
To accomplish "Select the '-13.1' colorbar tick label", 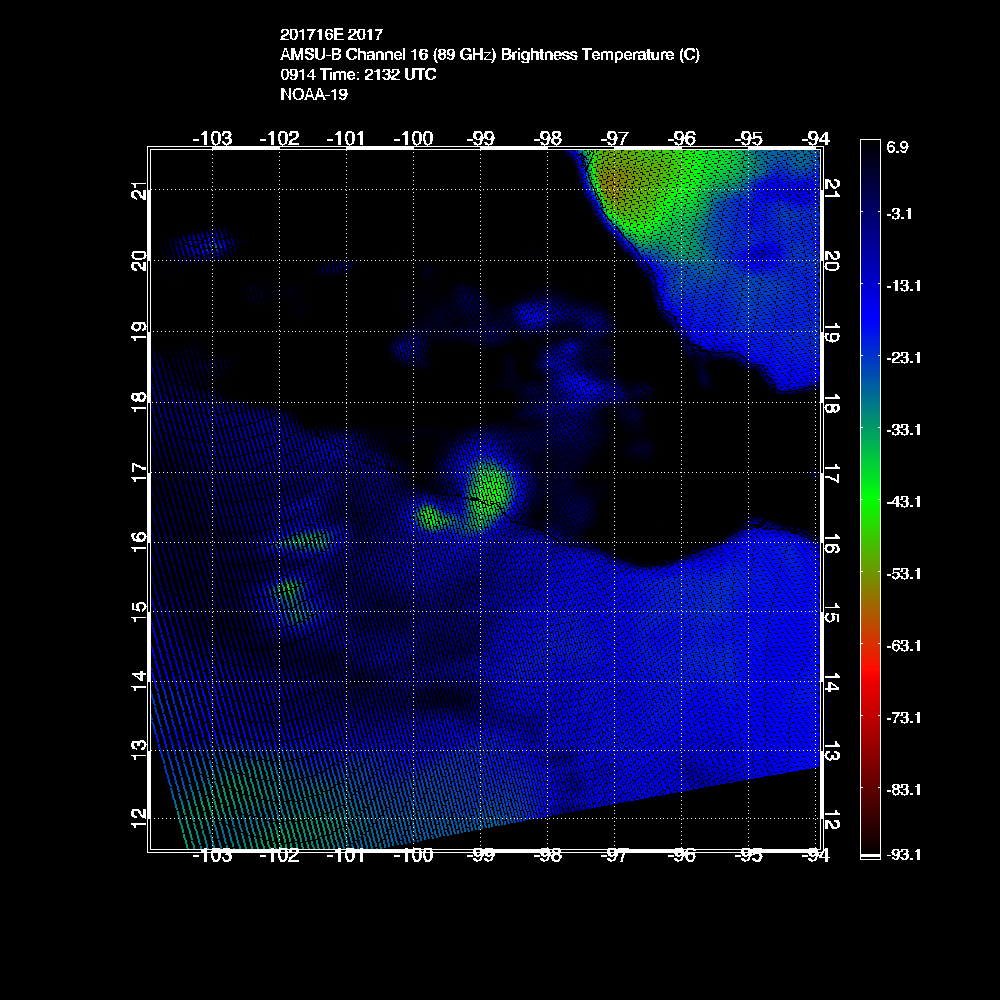I will (903, 286).
